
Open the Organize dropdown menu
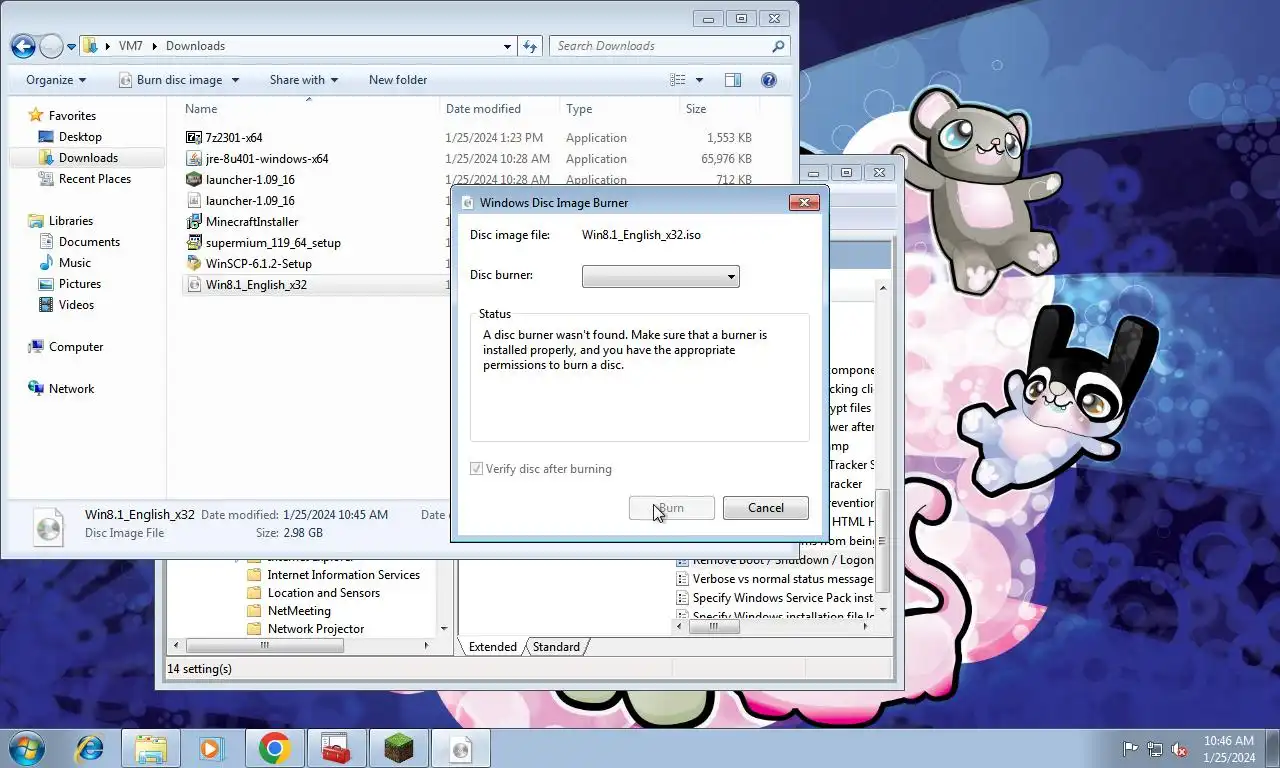(56, 80)
